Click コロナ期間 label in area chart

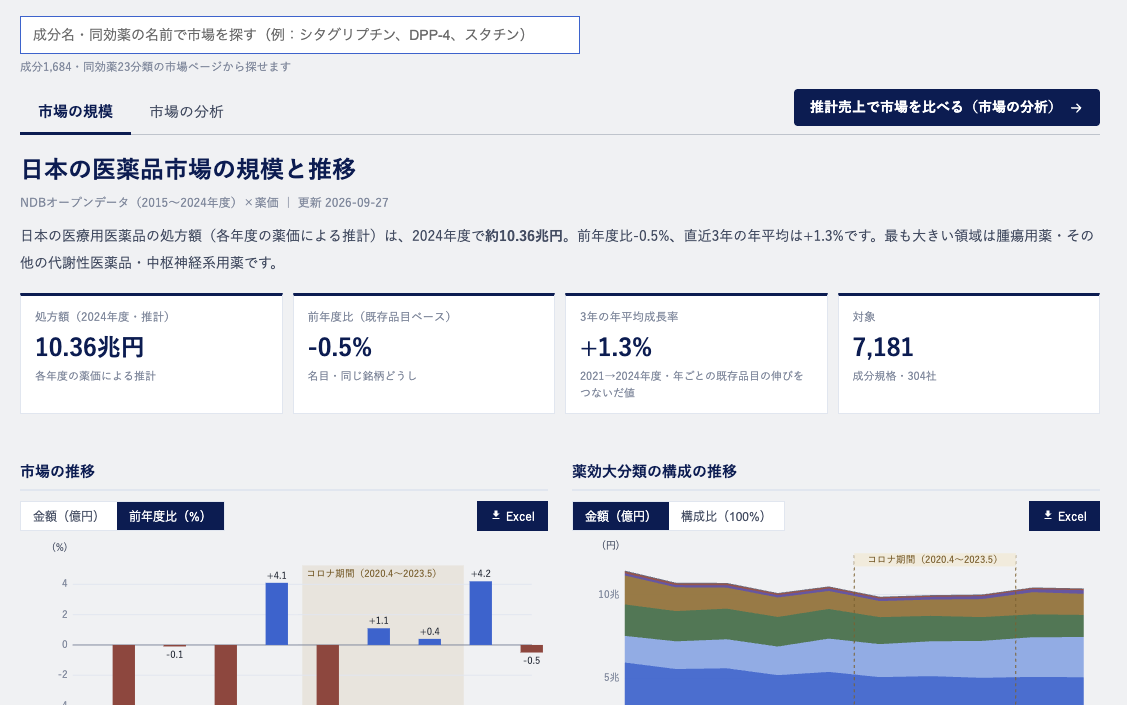click(932, 560)
